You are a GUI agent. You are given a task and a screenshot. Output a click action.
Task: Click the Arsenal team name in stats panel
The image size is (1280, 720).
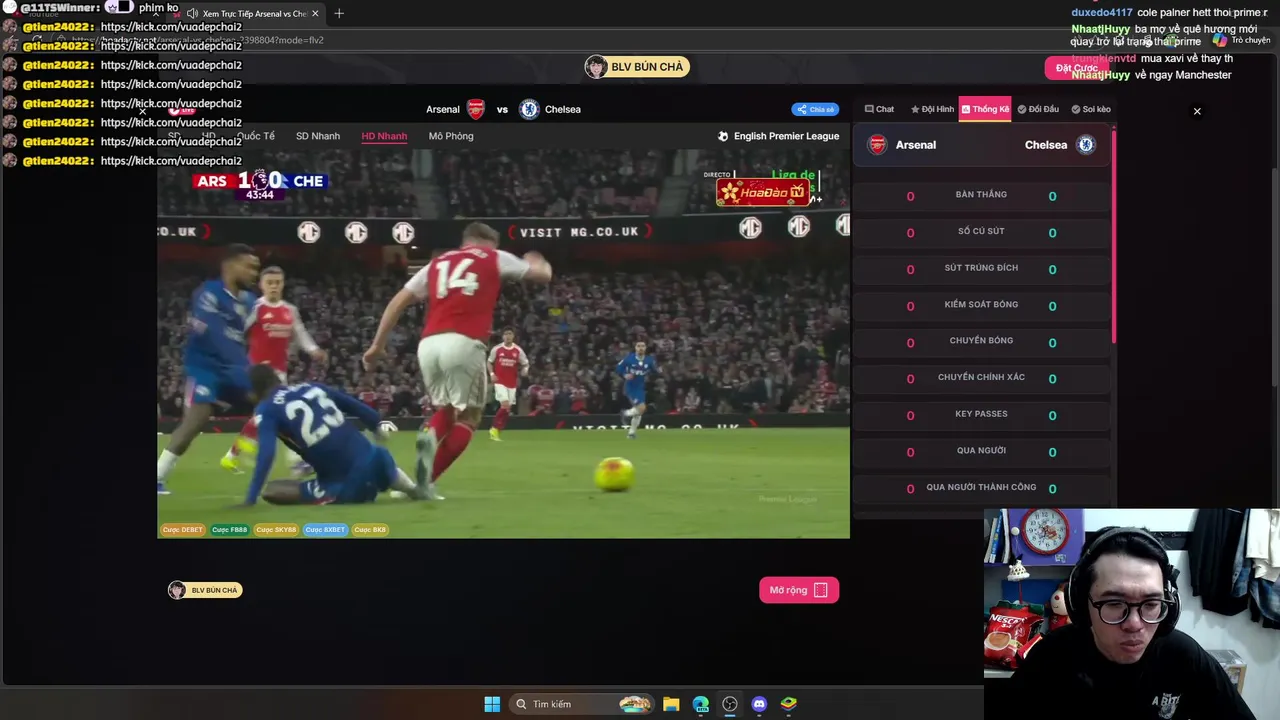pos(916,145)
